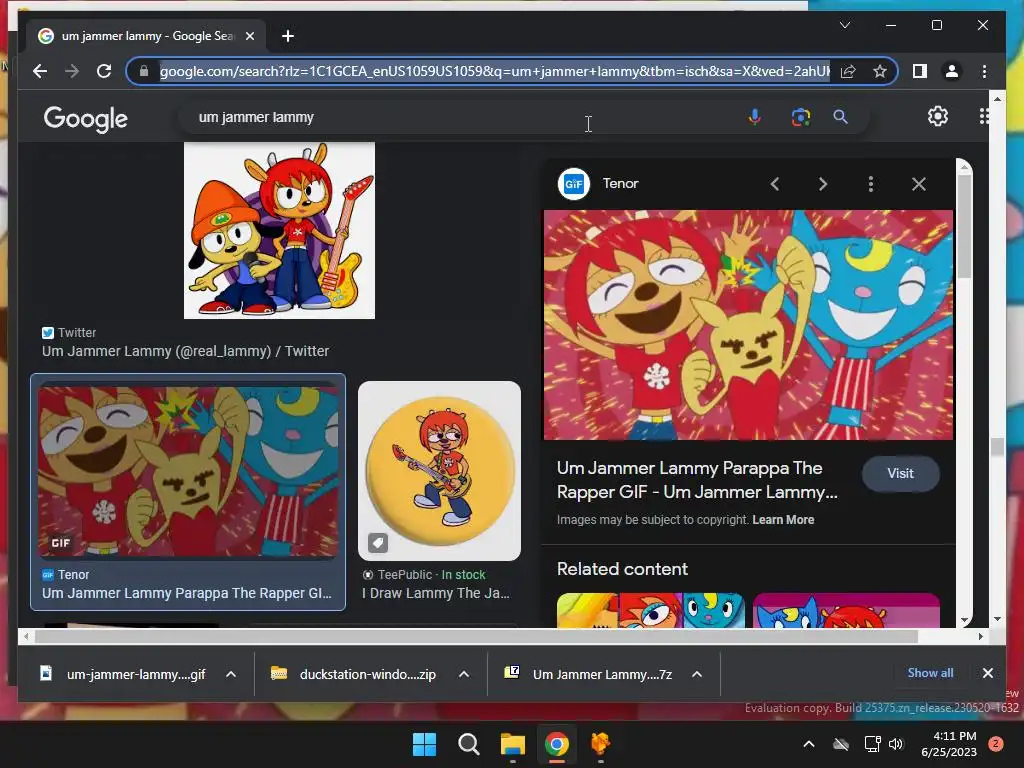This screenshot has width=1024, height=768.
Task: Show previous image in preview panel
Action: coord(775,184)
